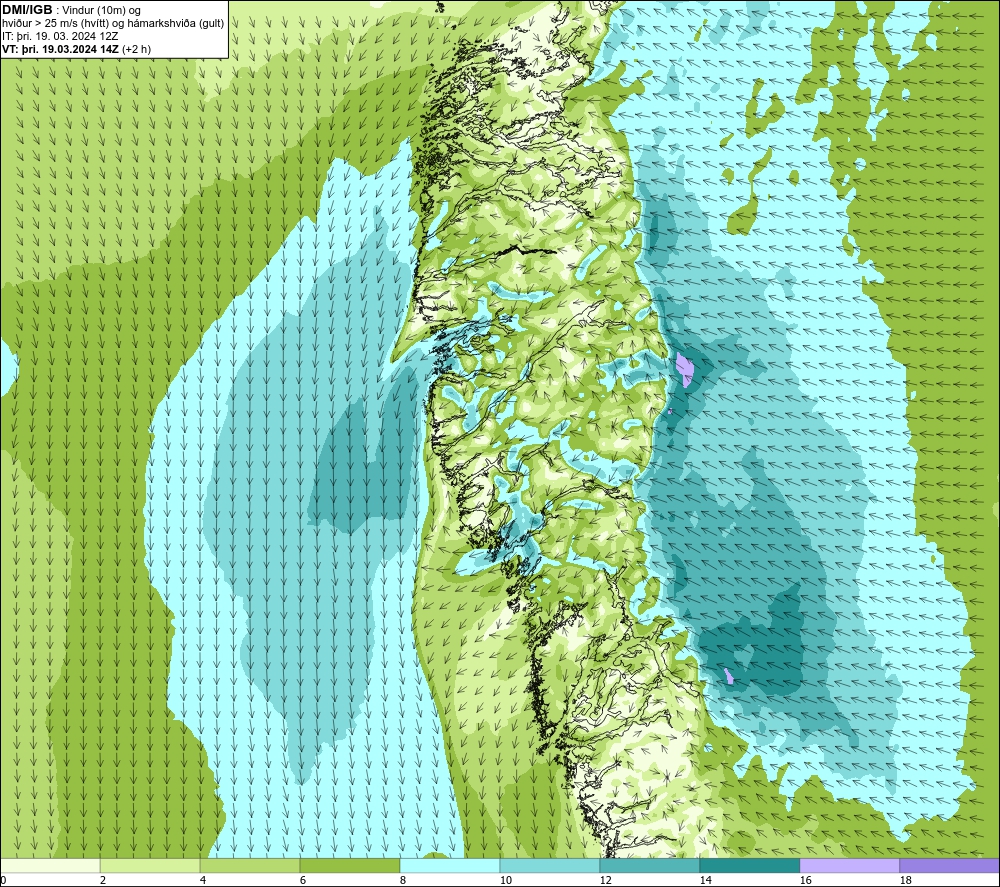The image size is (1000, 887).
Task: Click the 'IT: þri. 19. 03. 2024 12Z' line
Action: (60, 36)
